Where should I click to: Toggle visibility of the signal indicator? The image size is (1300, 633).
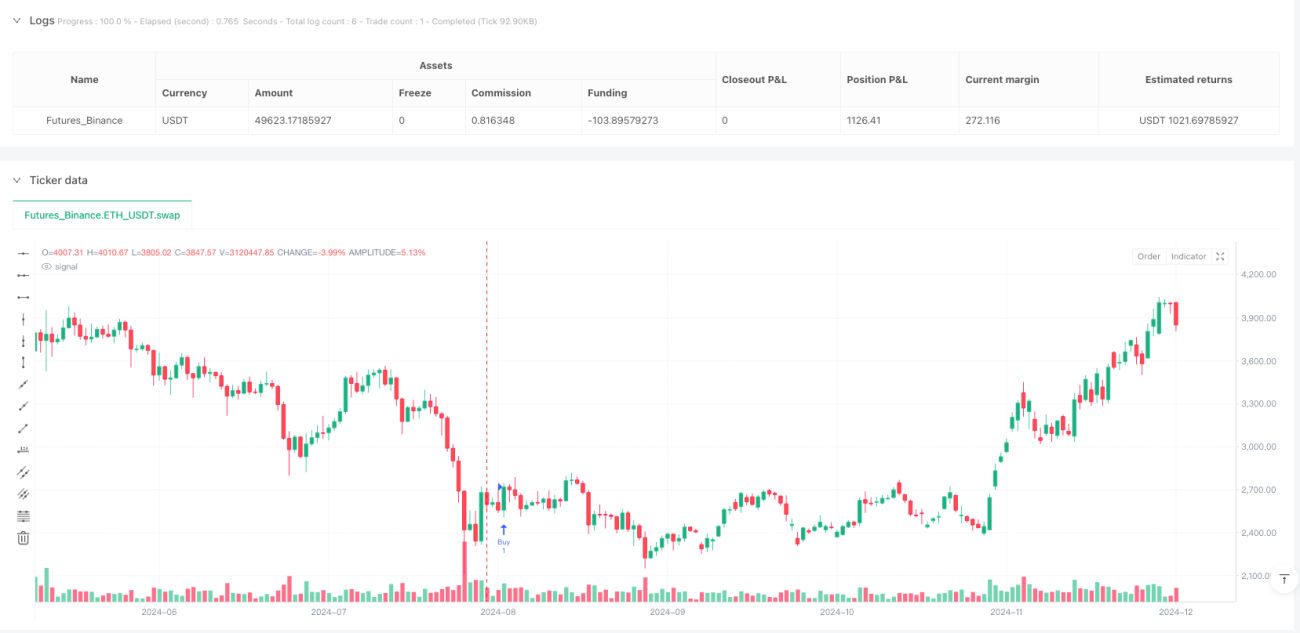(46, 266)
